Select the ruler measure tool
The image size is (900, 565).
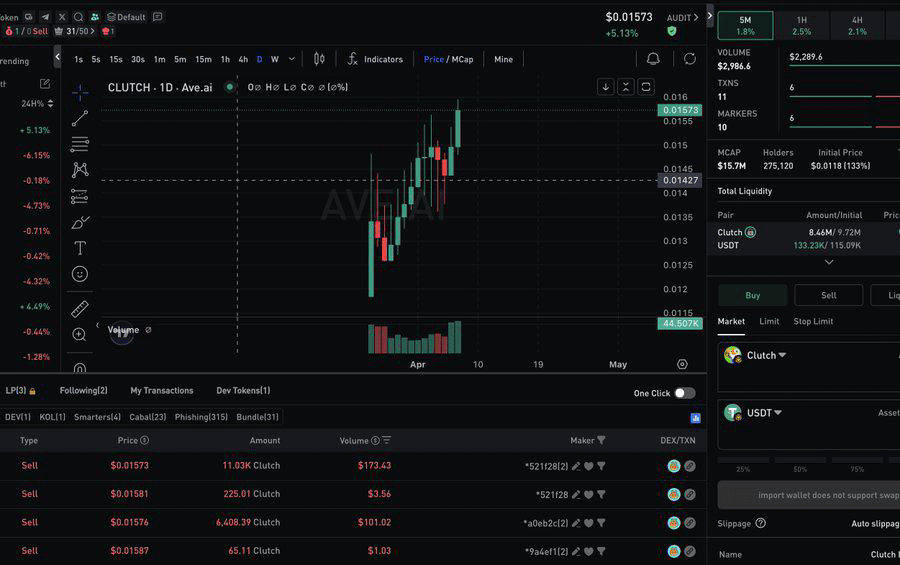tap(80, 309)
